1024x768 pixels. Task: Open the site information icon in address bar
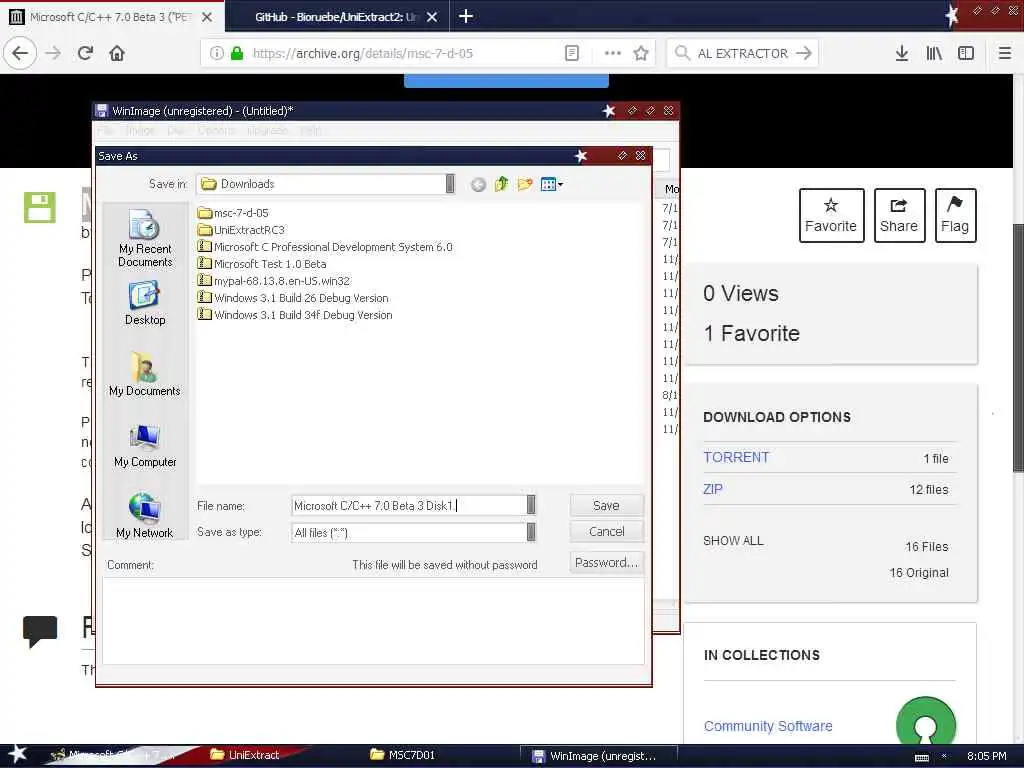(x=216, y=53)
